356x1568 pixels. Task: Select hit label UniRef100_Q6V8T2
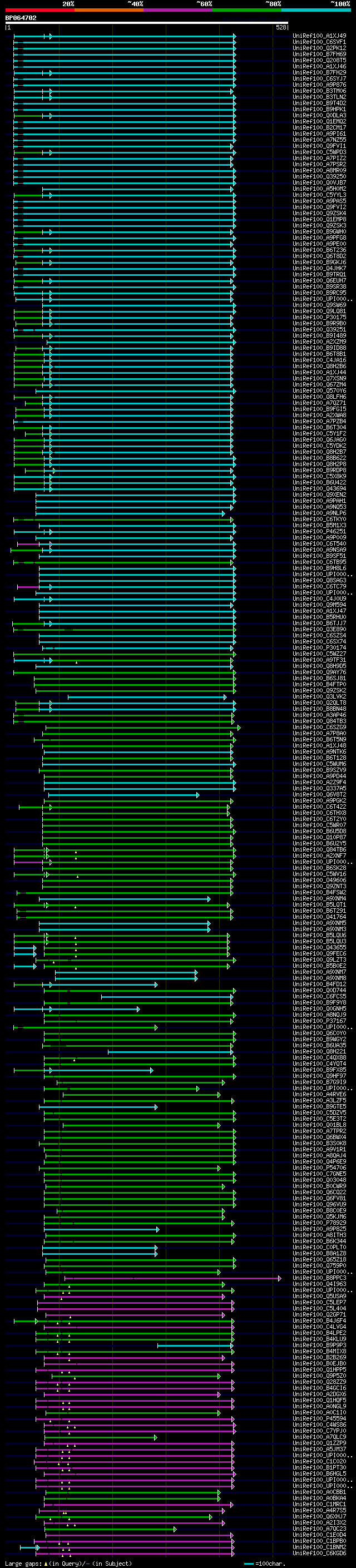tap(319, 794)
